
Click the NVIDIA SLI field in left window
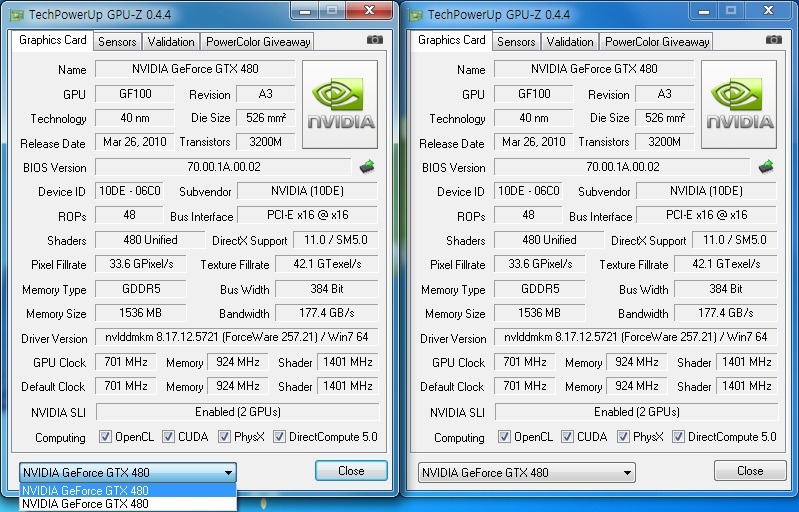(x=237, y=412)
